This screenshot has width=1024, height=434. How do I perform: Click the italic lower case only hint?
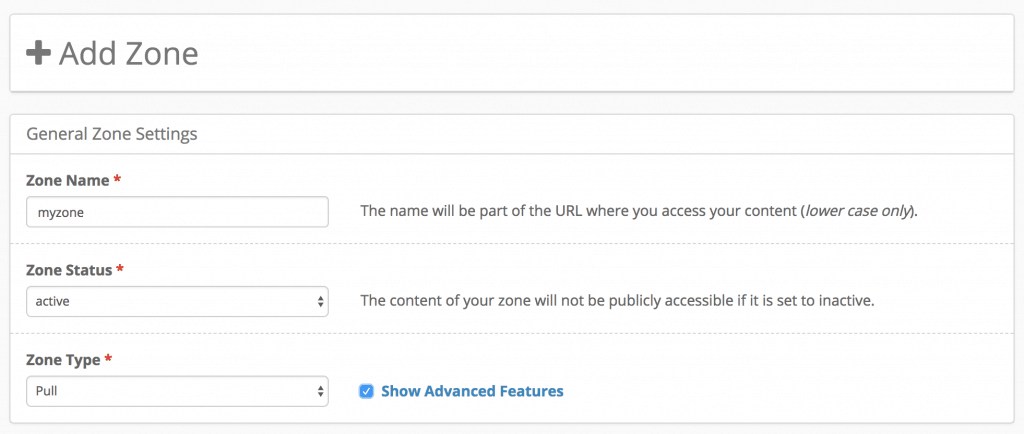point(858,212)
